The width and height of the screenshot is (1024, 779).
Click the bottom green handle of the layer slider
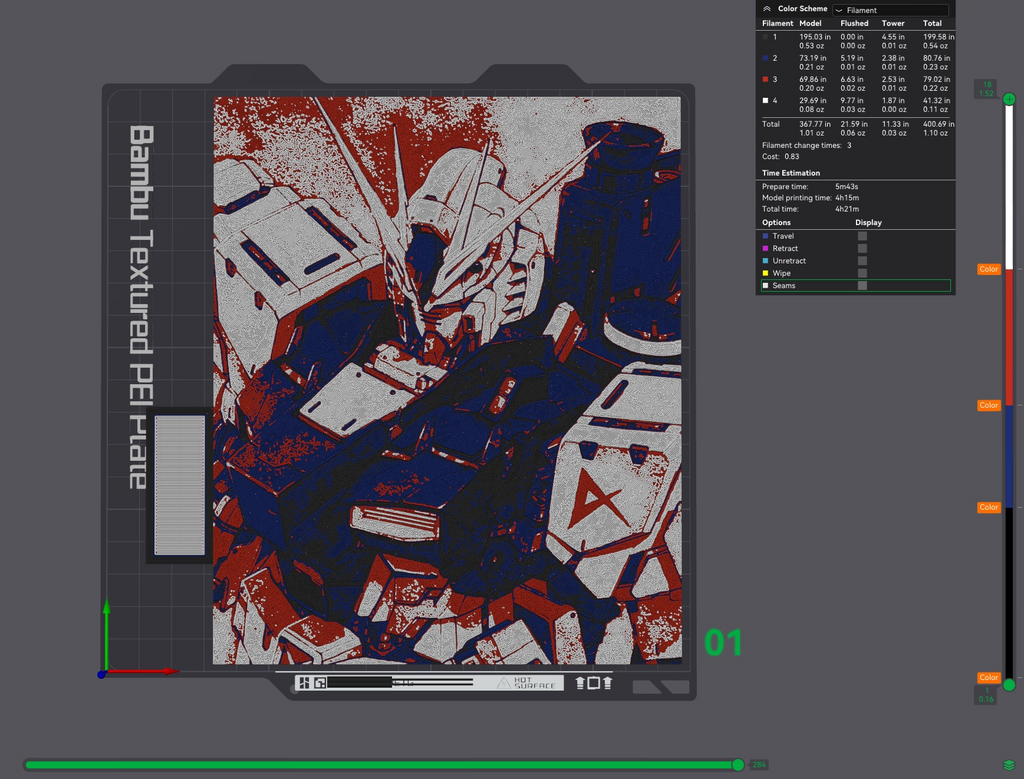[1009, 685]
